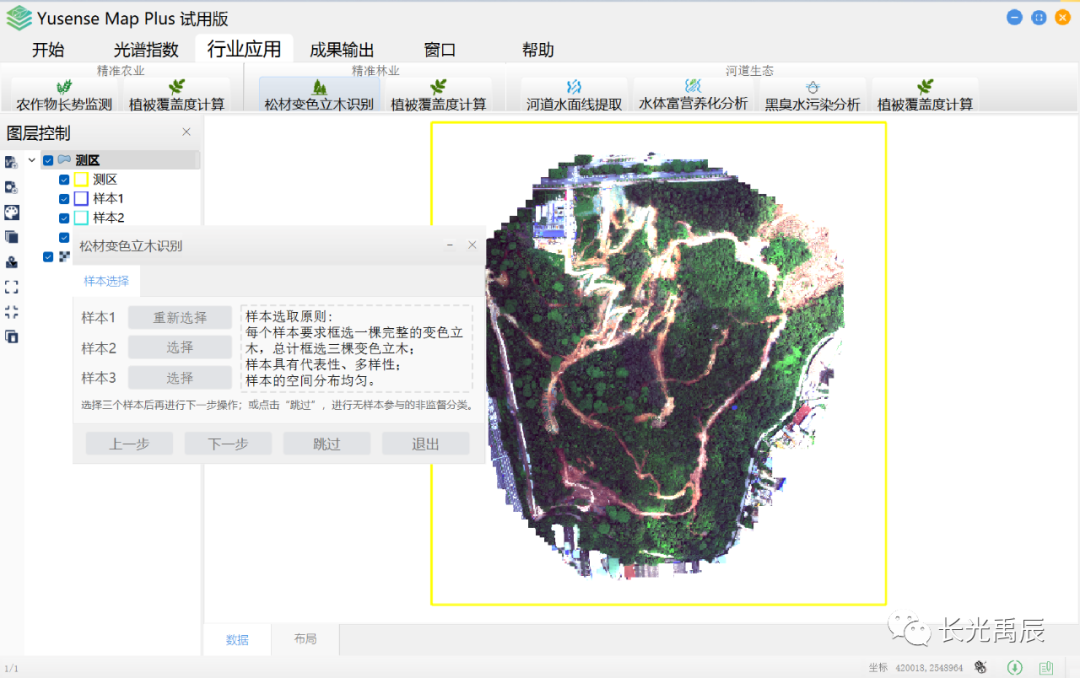The height and width of the screenshot is (678, 1080).
Task: Toggle the 样本2 layer visibility checkbox
Action: click(64, 218)
